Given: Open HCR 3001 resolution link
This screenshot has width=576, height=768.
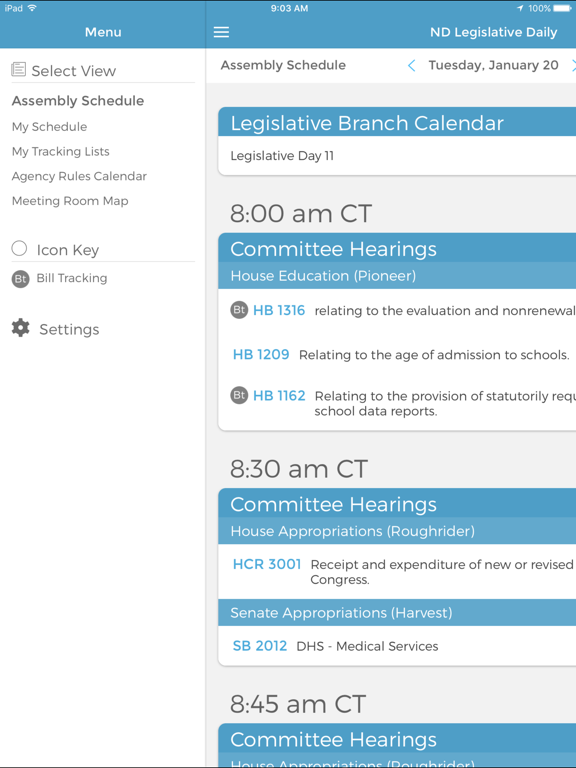Looking at the screenshot, I should 267,564.
